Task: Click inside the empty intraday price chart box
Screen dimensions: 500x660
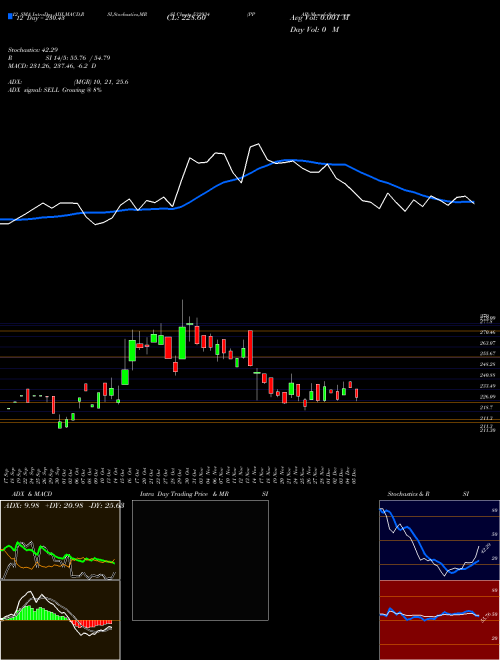Action: point(200,560)
